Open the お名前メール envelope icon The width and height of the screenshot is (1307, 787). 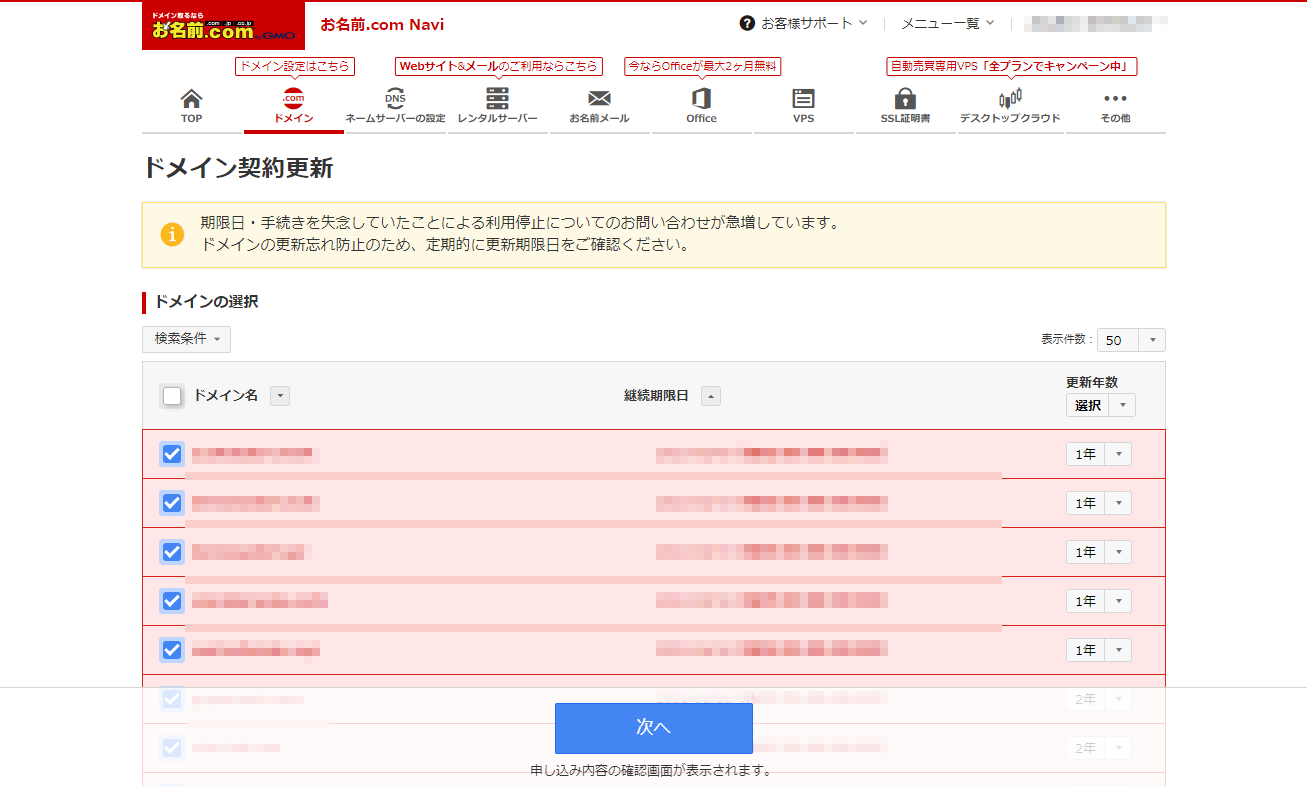pos(599,99)
